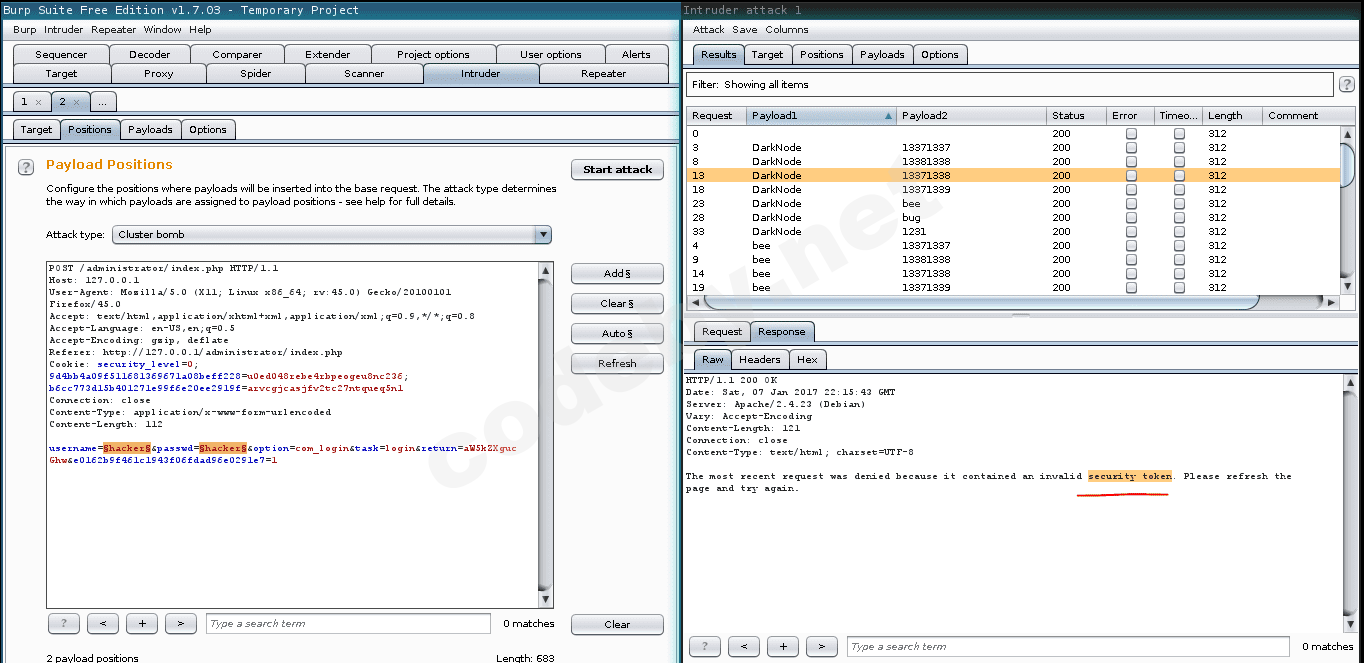Close Intruder attack tab 2

76,102
